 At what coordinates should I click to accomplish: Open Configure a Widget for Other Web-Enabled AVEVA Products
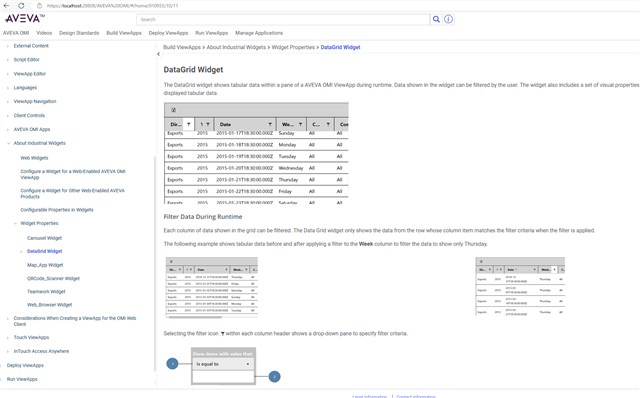(x=73, y=193)
